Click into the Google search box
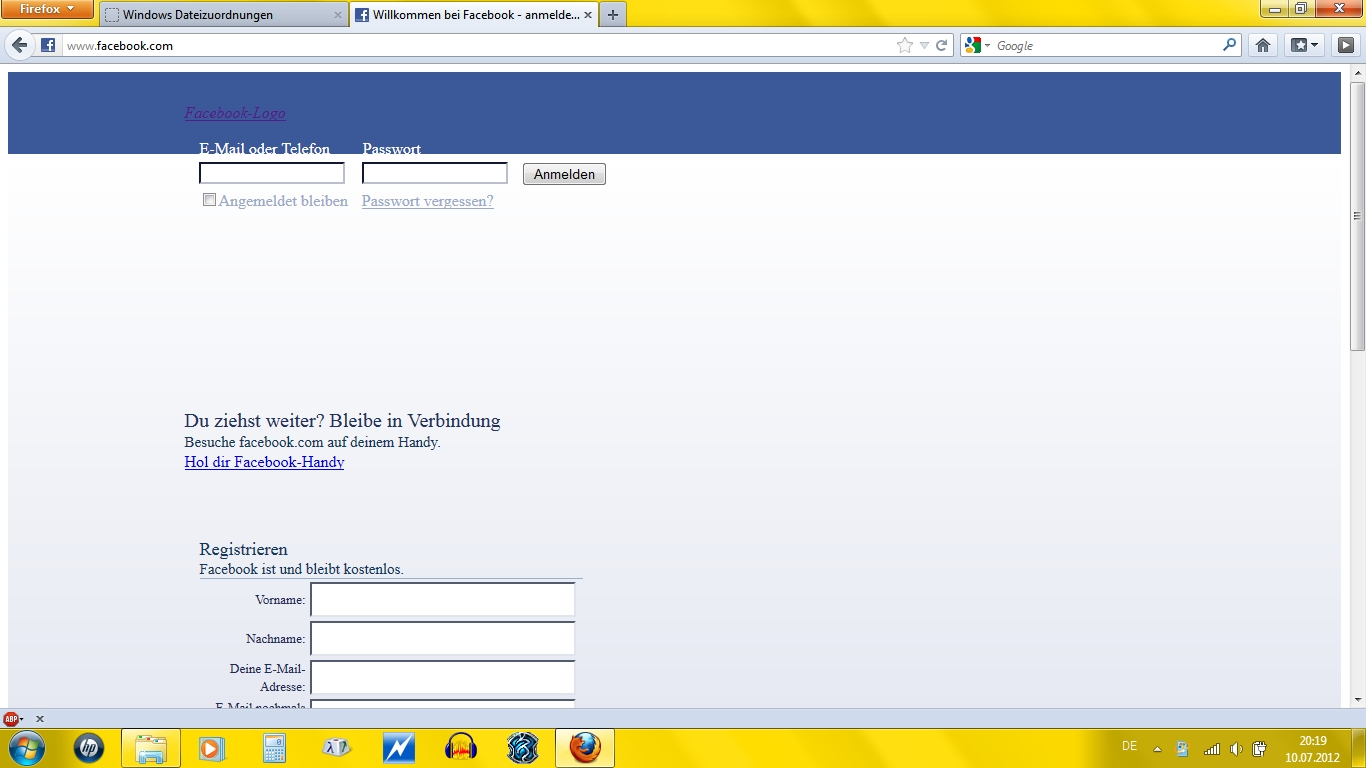This screenshot has height=768, width=1366. (1105, 45)
